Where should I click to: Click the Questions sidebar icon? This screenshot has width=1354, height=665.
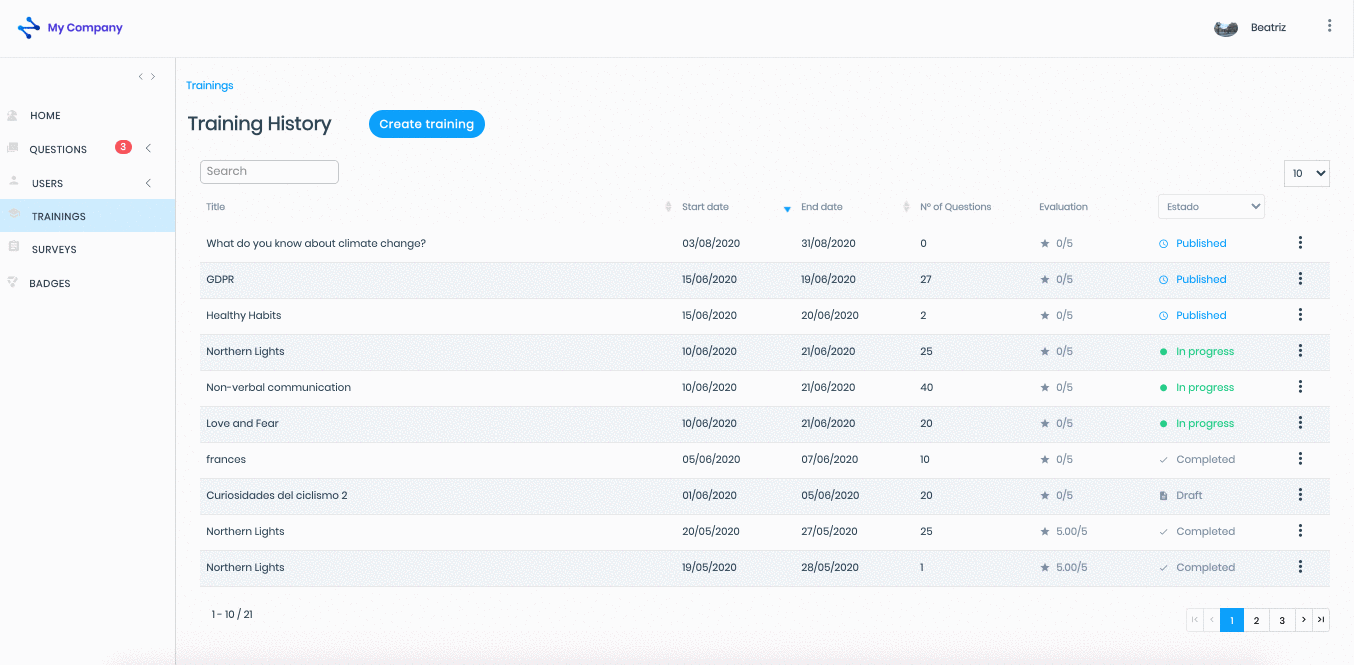click(x=13, y=149)
